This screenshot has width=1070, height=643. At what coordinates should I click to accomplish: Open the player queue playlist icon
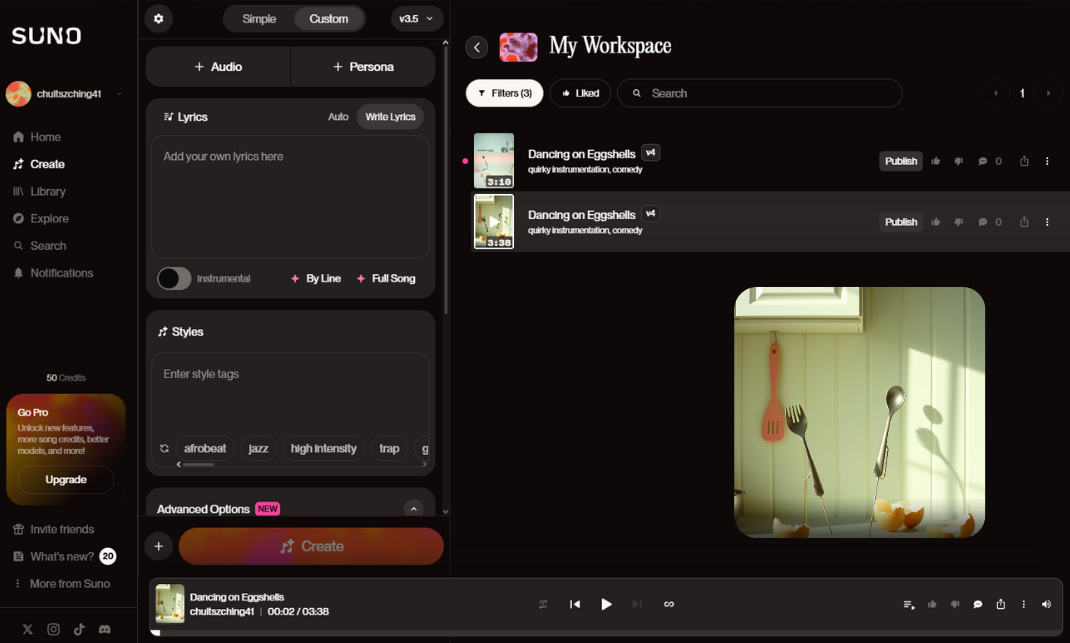pos(908,604)
